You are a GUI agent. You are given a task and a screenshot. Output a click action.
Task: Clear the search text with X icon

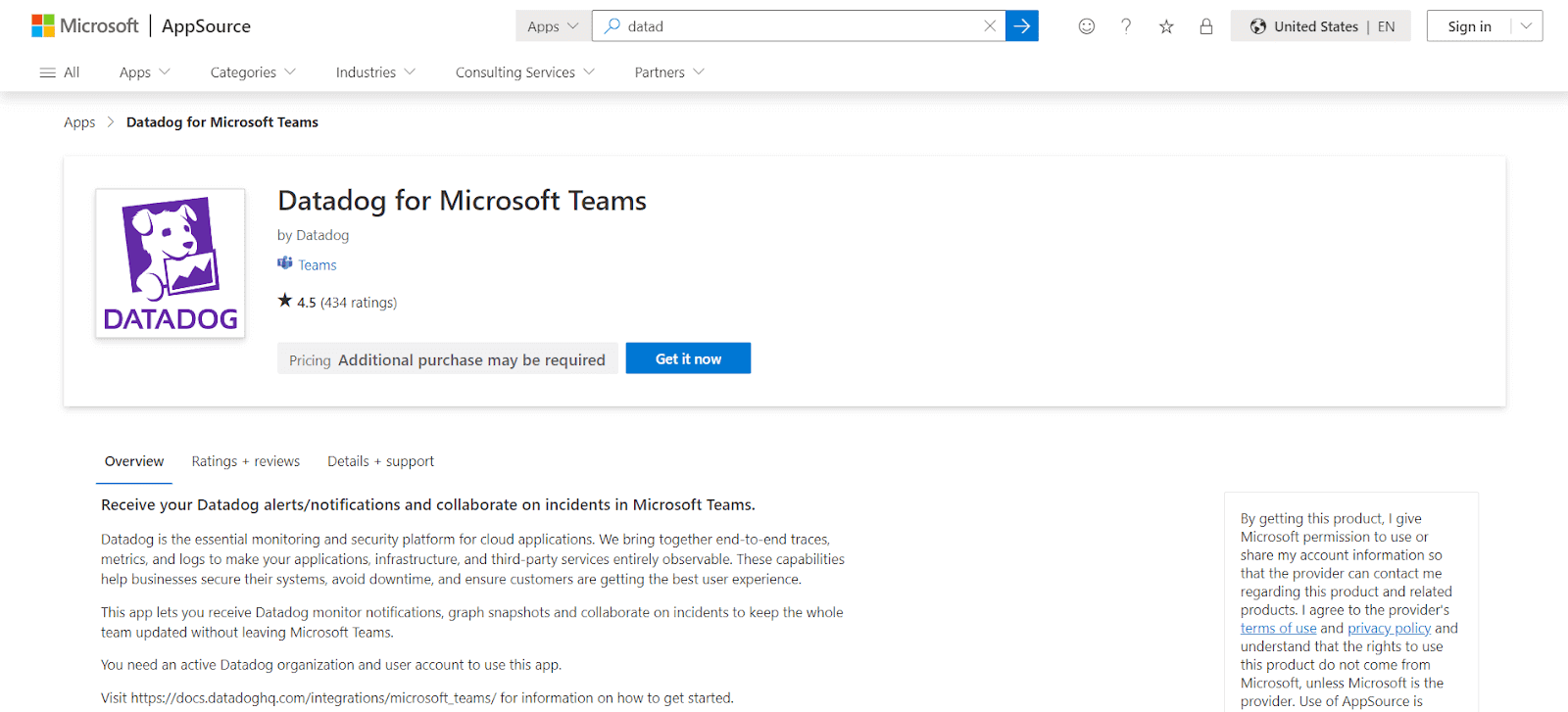990,26
